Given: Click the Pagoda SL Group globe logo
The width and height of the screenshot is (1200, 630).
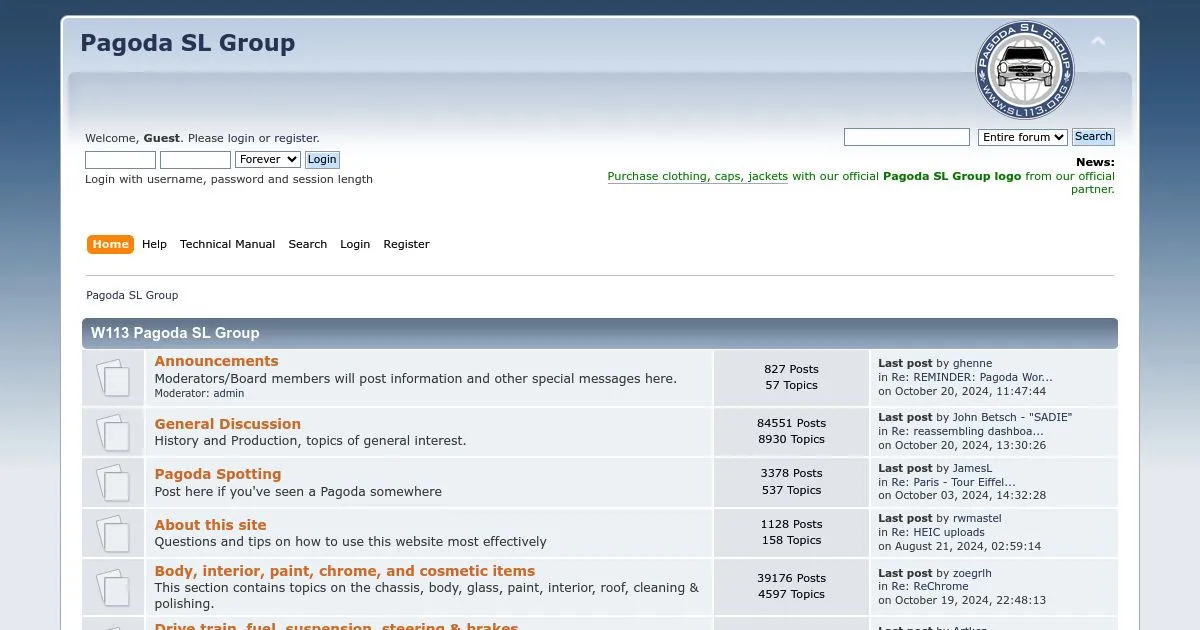Looking at the screenshot, I should (x=1024, y=70).
